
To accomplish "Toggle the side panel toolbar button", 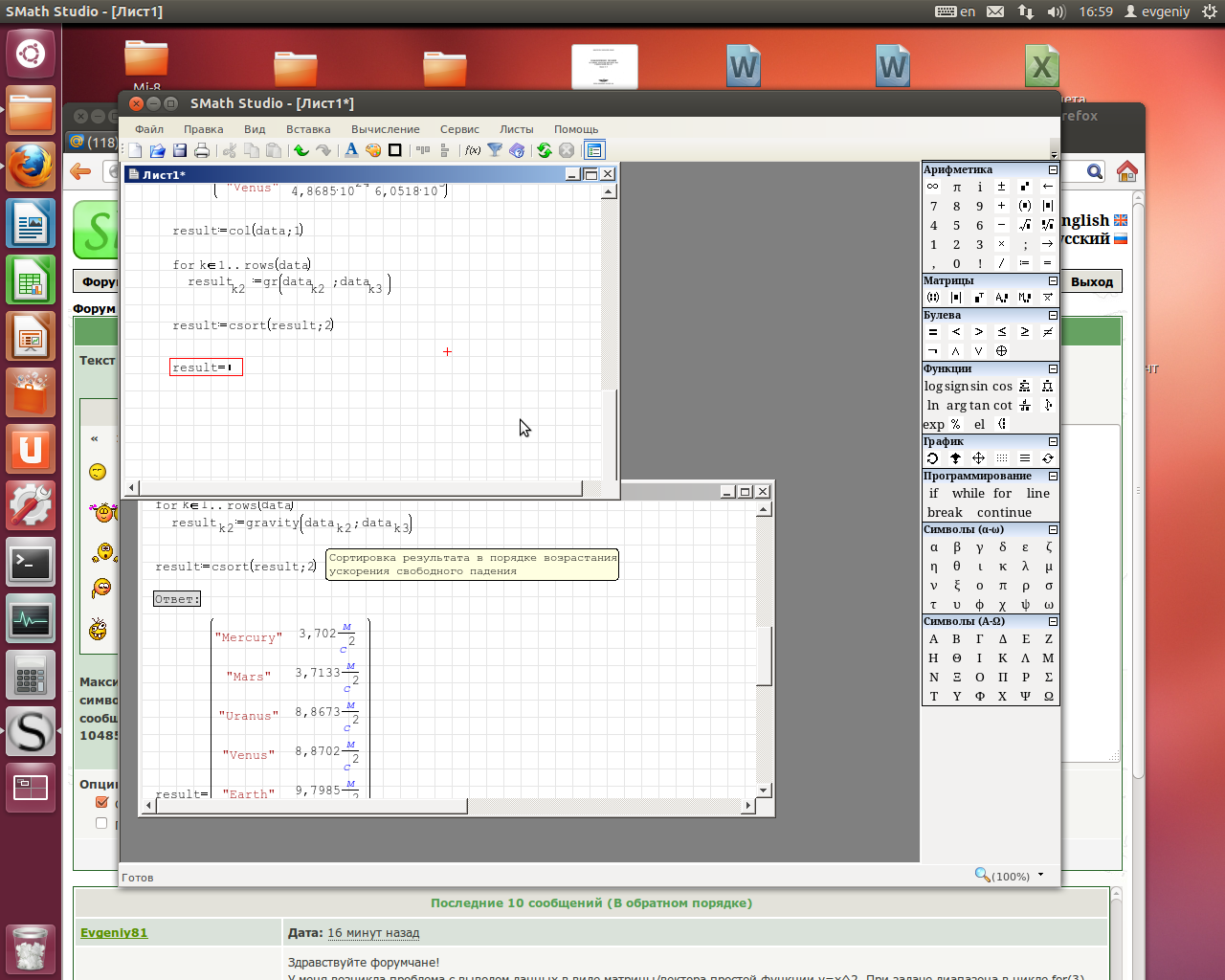I will pos(594,150).
